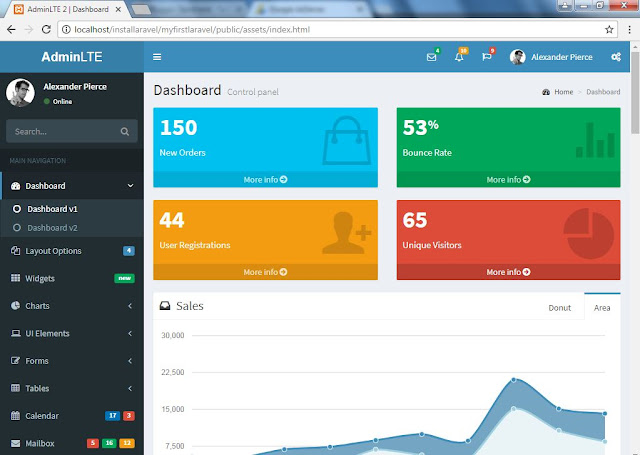Click More info on User Registrations card
640x455 pixels.
tap(265, 272)
